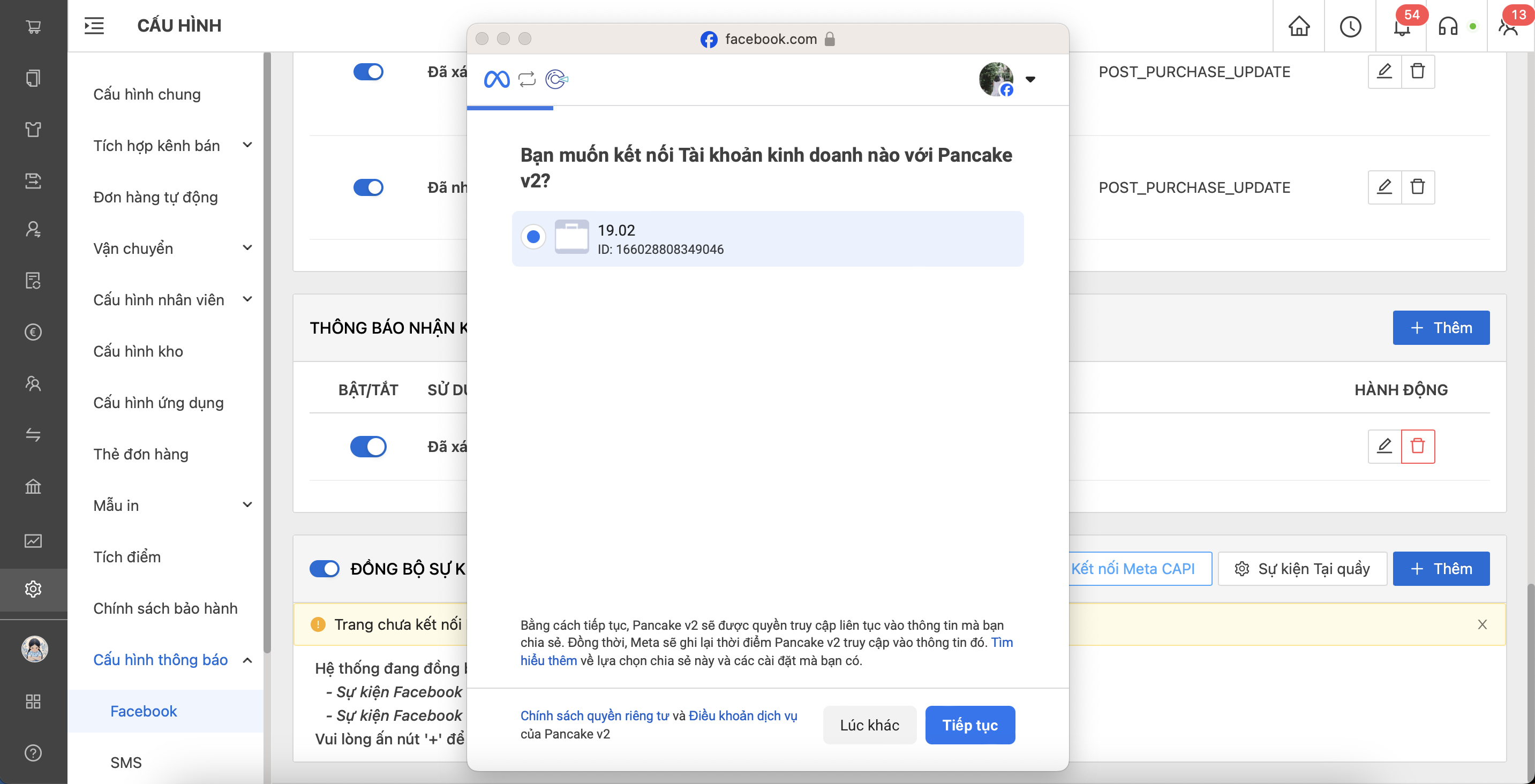The width and height of the screenshot is (1535, 784).
Task: Open Chính sách bảo hành settings
Action: (x=165, y=608)
